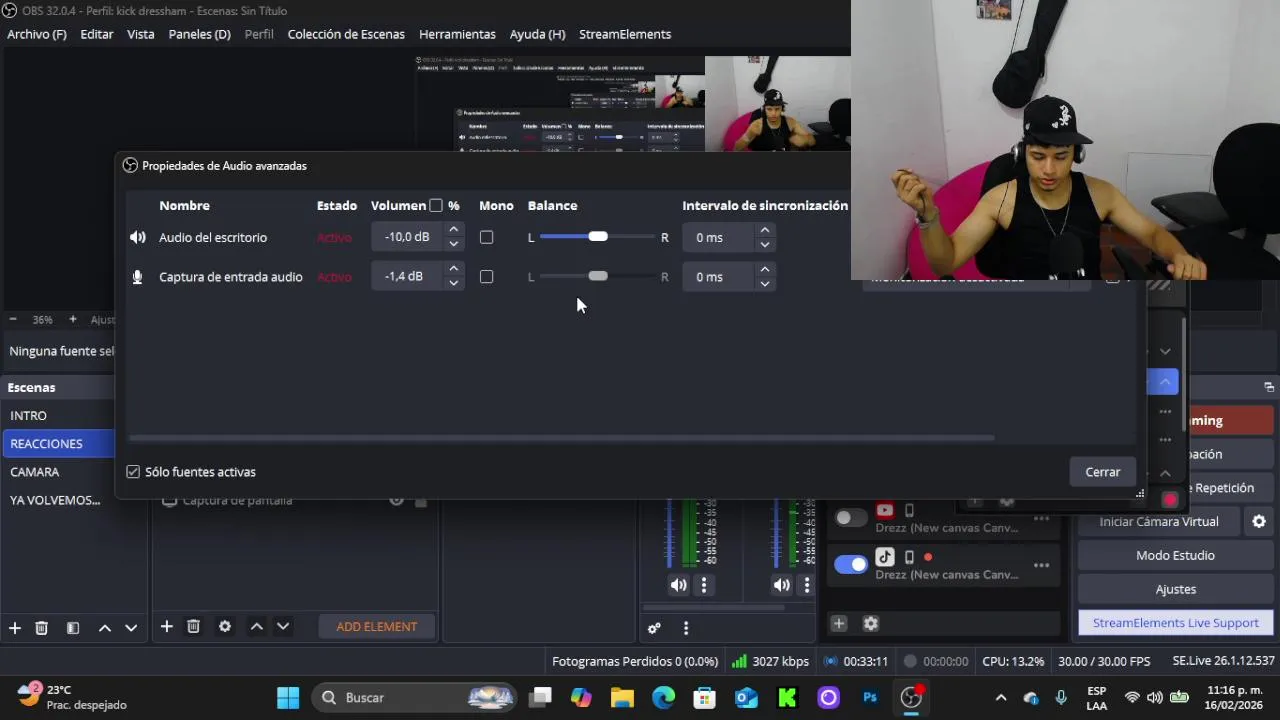Image resolution: width=1280 pixels, height=720 pixels.
Task: Open Photoshop from the taskbar
Action: point(870,698)
